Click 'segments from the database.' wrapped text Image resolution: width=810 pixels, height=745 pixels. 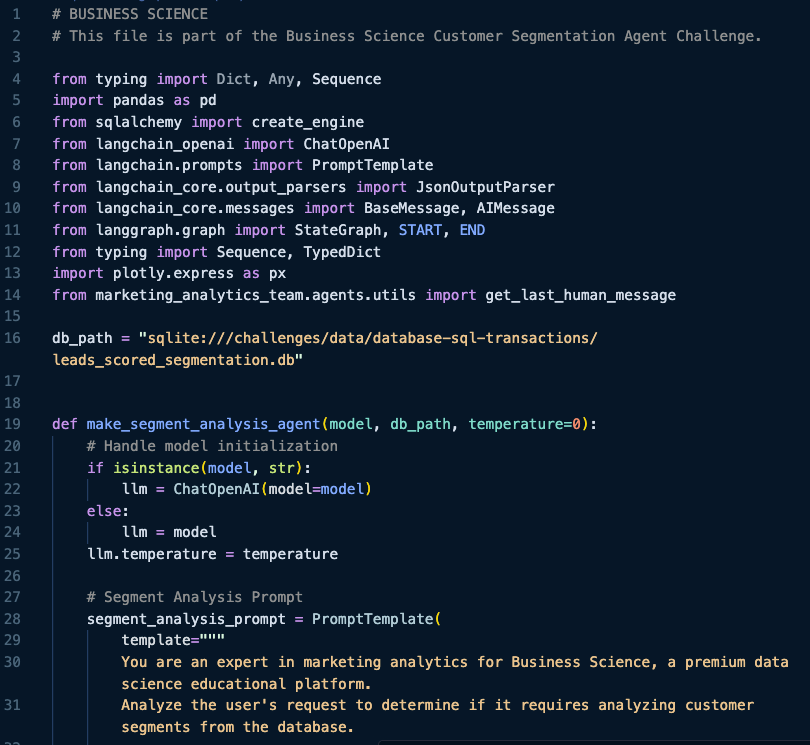238,727
